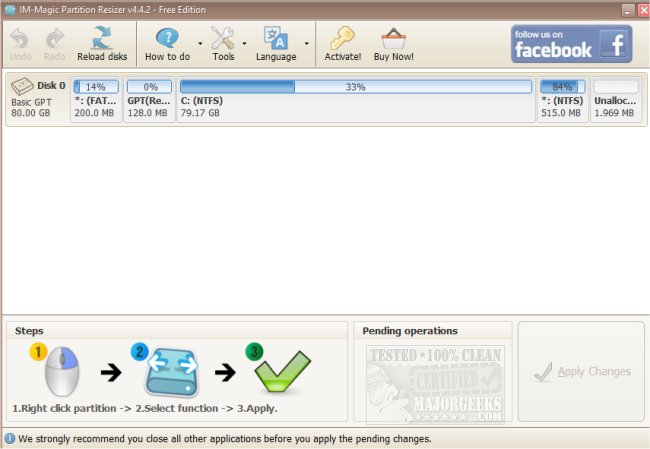Select the *: (NTFS) recovery partition label
The height and width of the screenshot is (449, 650).
point(562,101)
